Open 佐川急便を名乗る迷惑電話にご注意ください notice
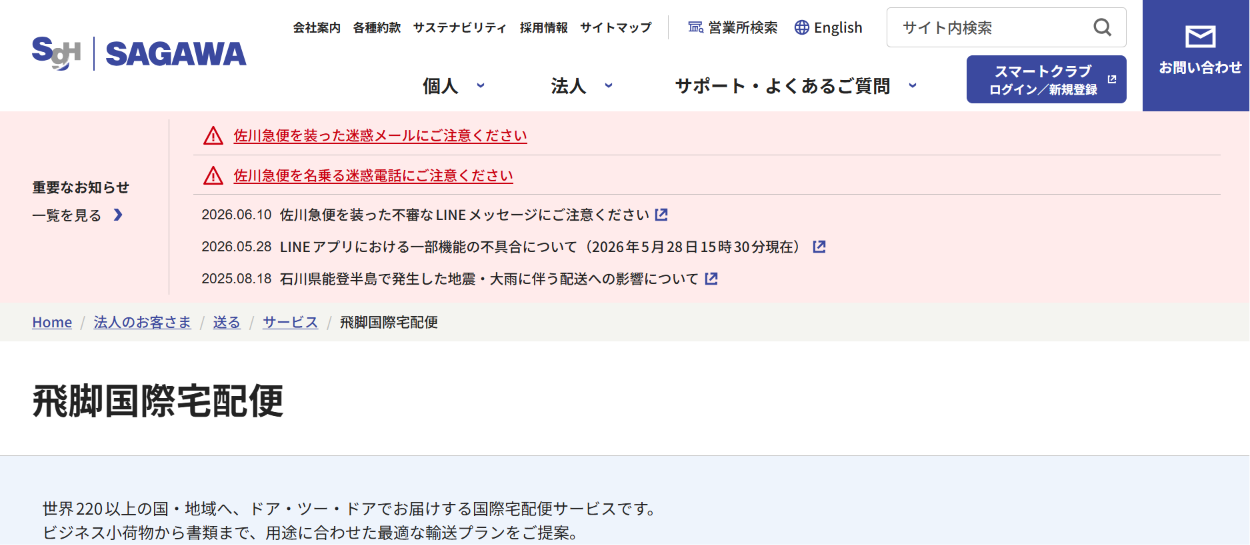 click(373, 176)
